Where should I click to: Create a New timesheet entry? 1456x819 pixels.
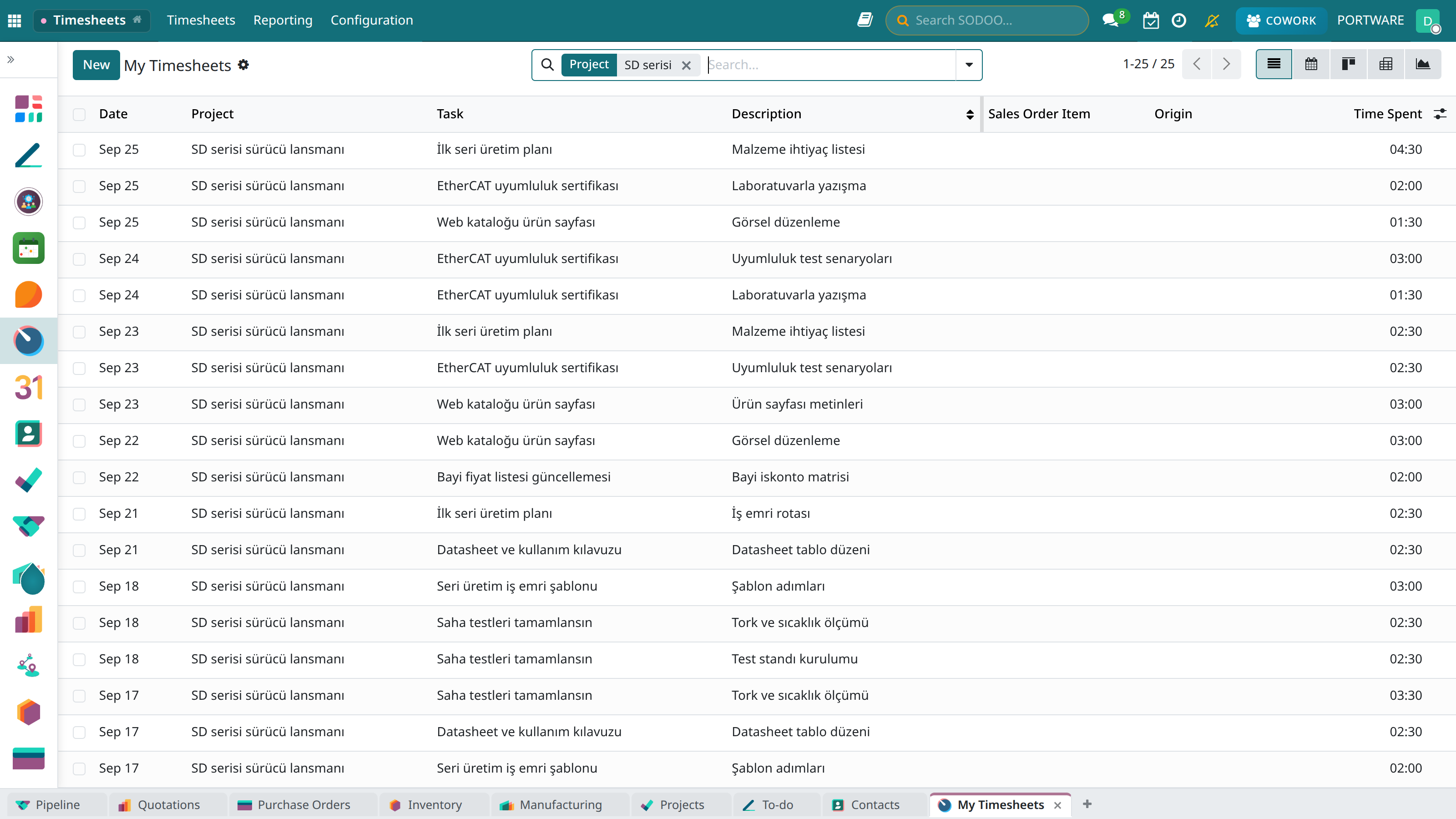coord(96,65)
